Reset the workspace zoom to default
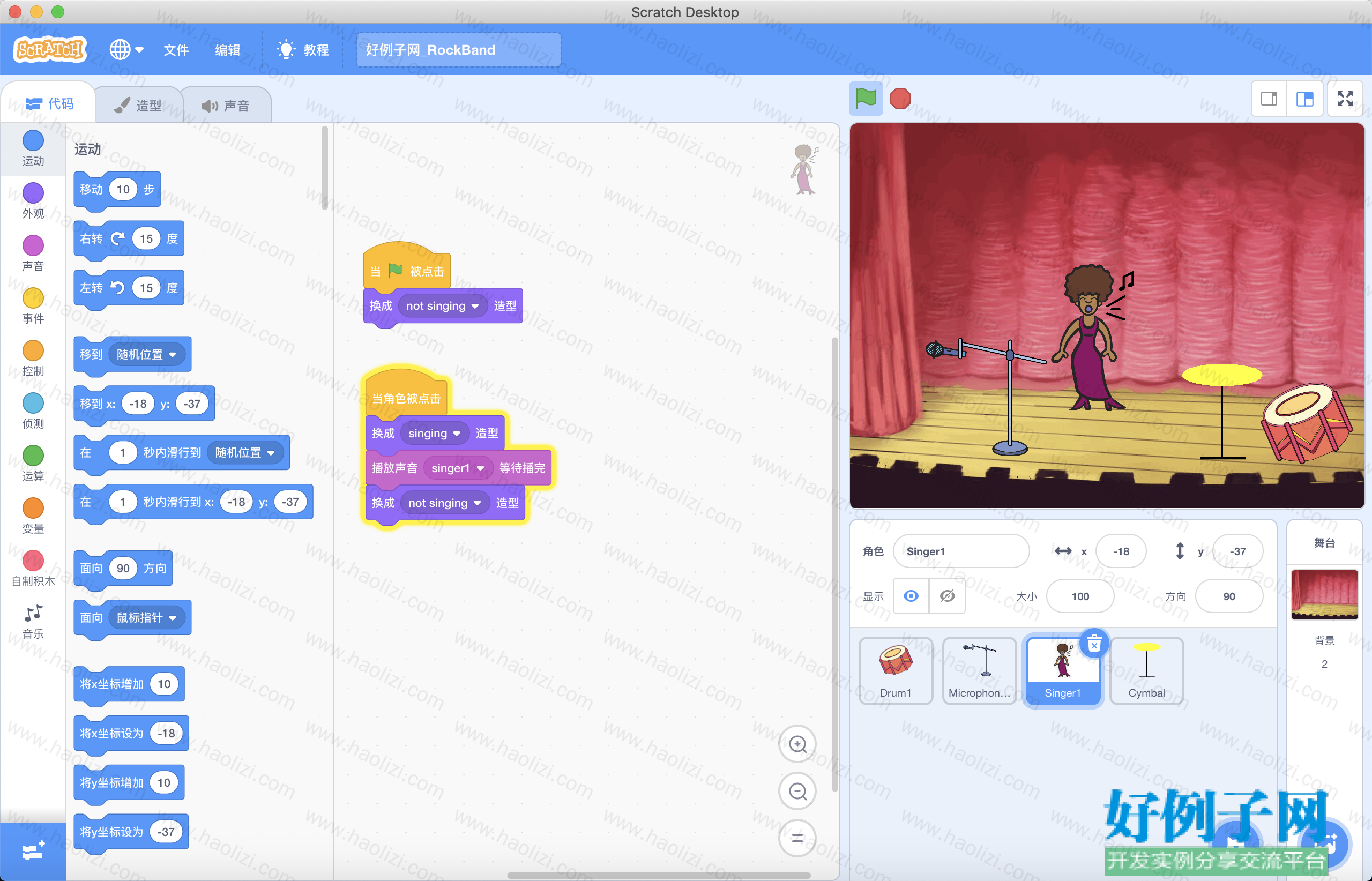The image size is (1372, 881). [x=797, y=838]
